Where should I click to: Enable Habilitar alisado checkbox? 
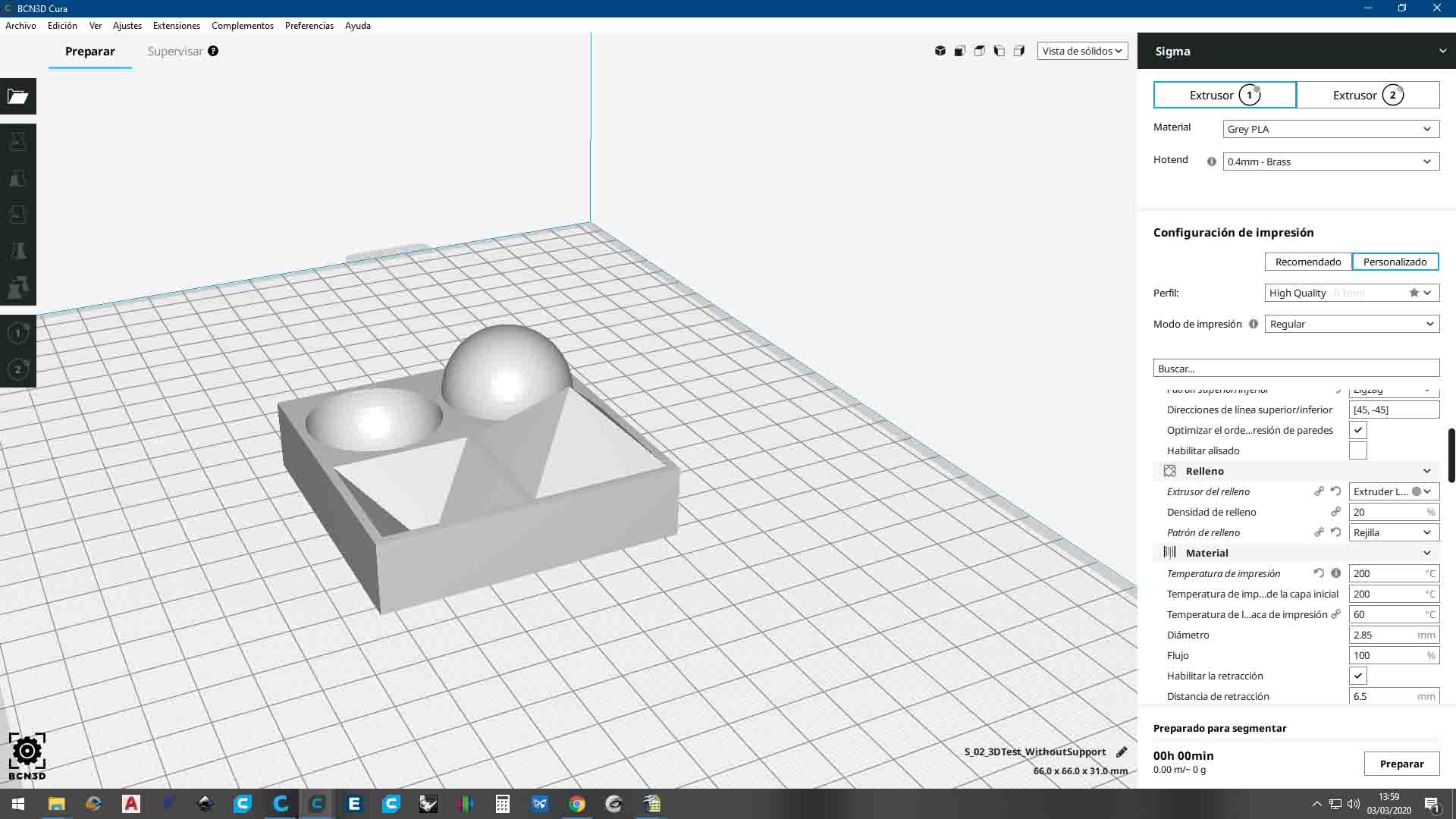point(1358,450)
